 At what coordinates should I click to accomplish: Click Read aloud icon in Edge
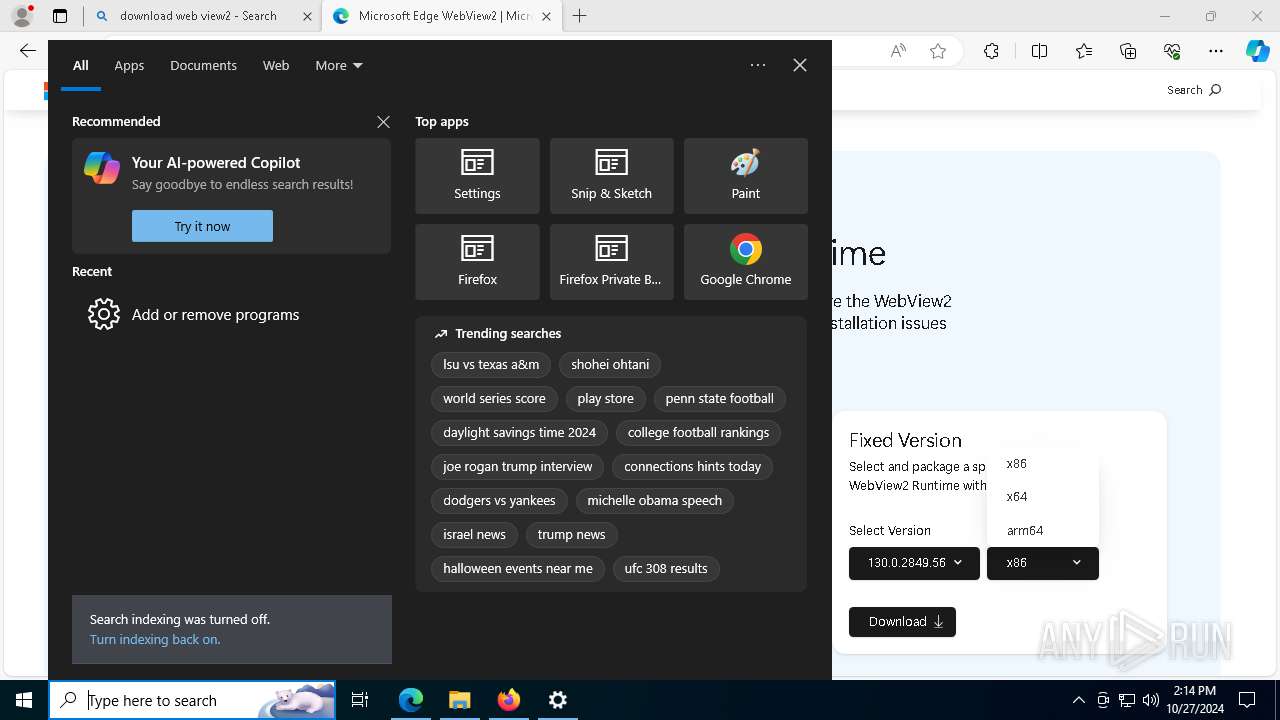click(x=898, y=51)
